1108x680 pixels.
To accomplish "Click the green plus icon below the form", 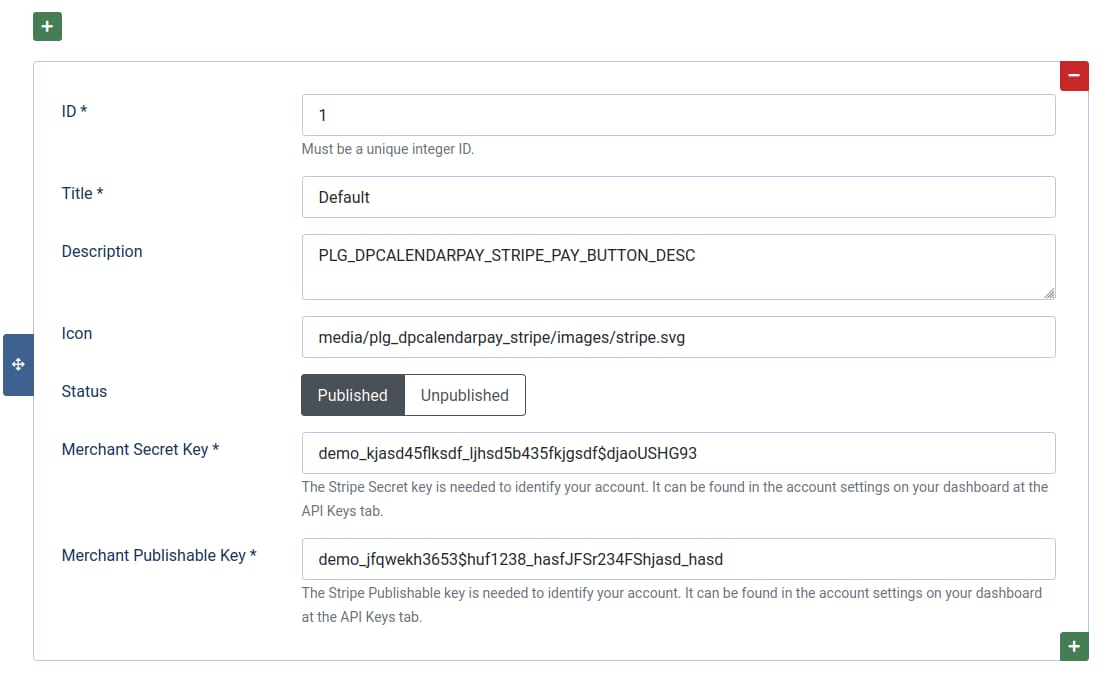I will click(1074, 646).
